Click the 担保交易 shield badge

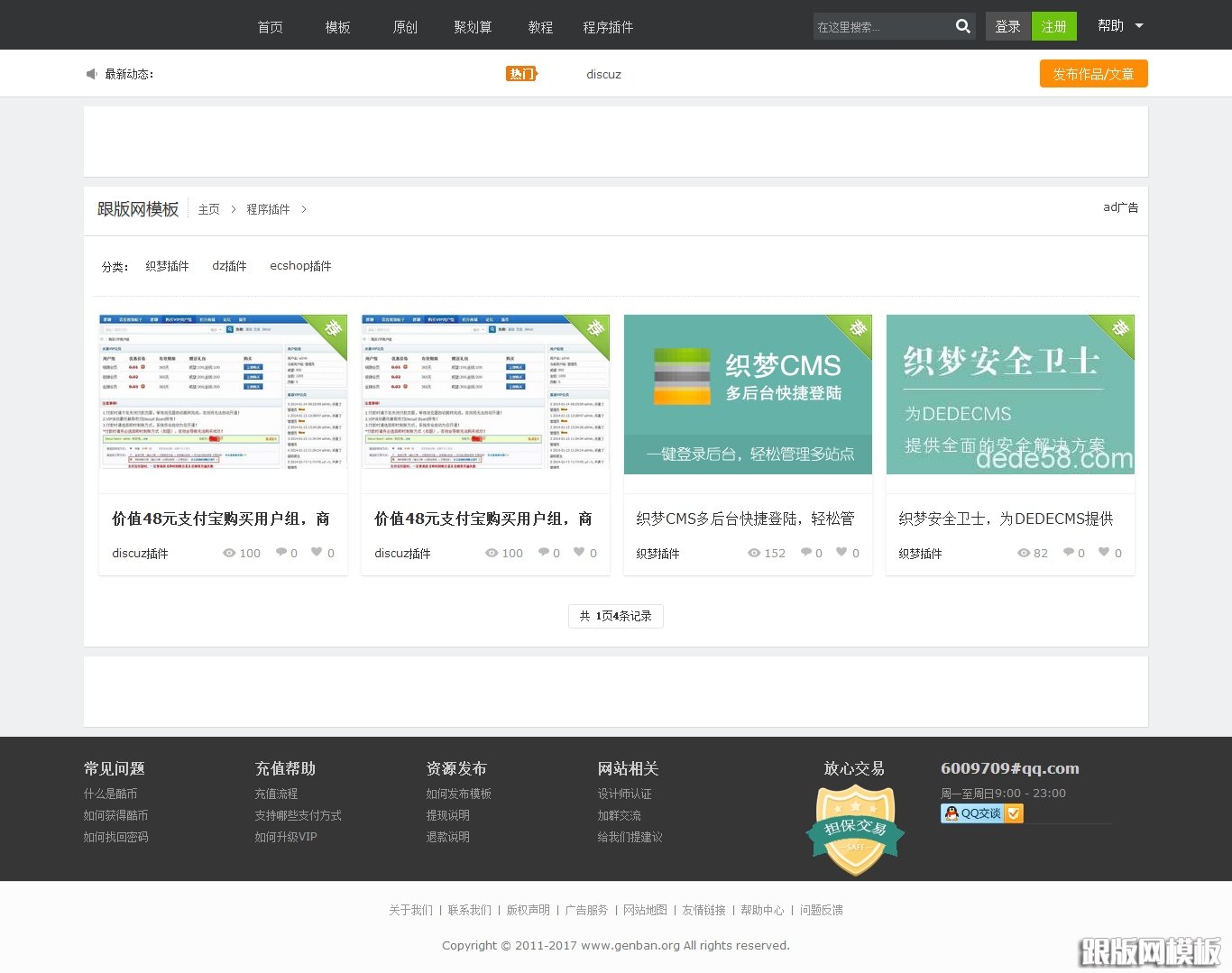click(855, 831)
